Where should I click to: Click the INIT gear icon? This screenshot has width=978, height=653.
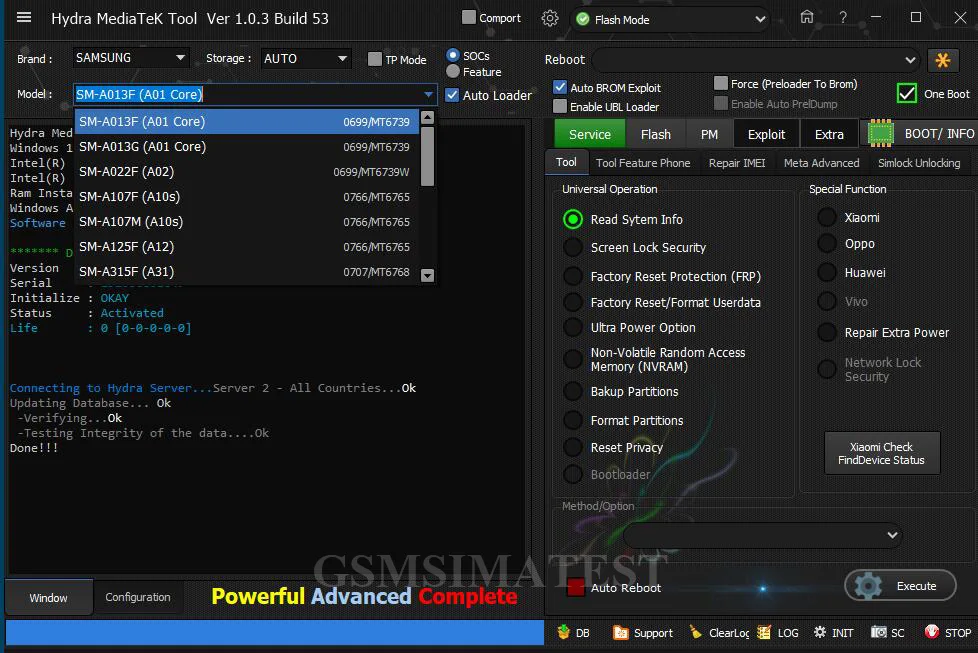(x=820, y=632)
